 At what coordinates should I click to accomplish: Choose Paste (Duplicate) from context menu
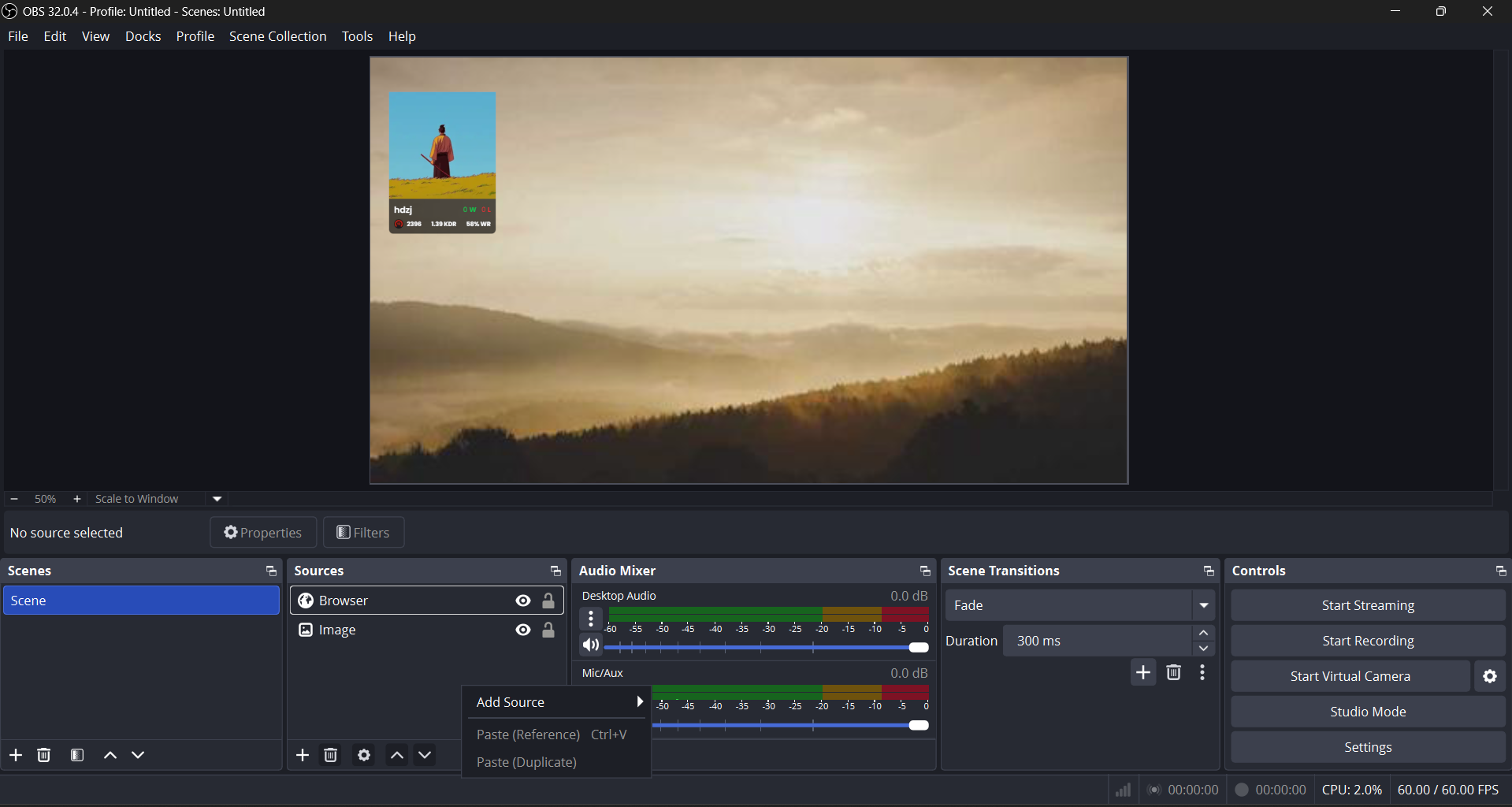pos(526,762)
